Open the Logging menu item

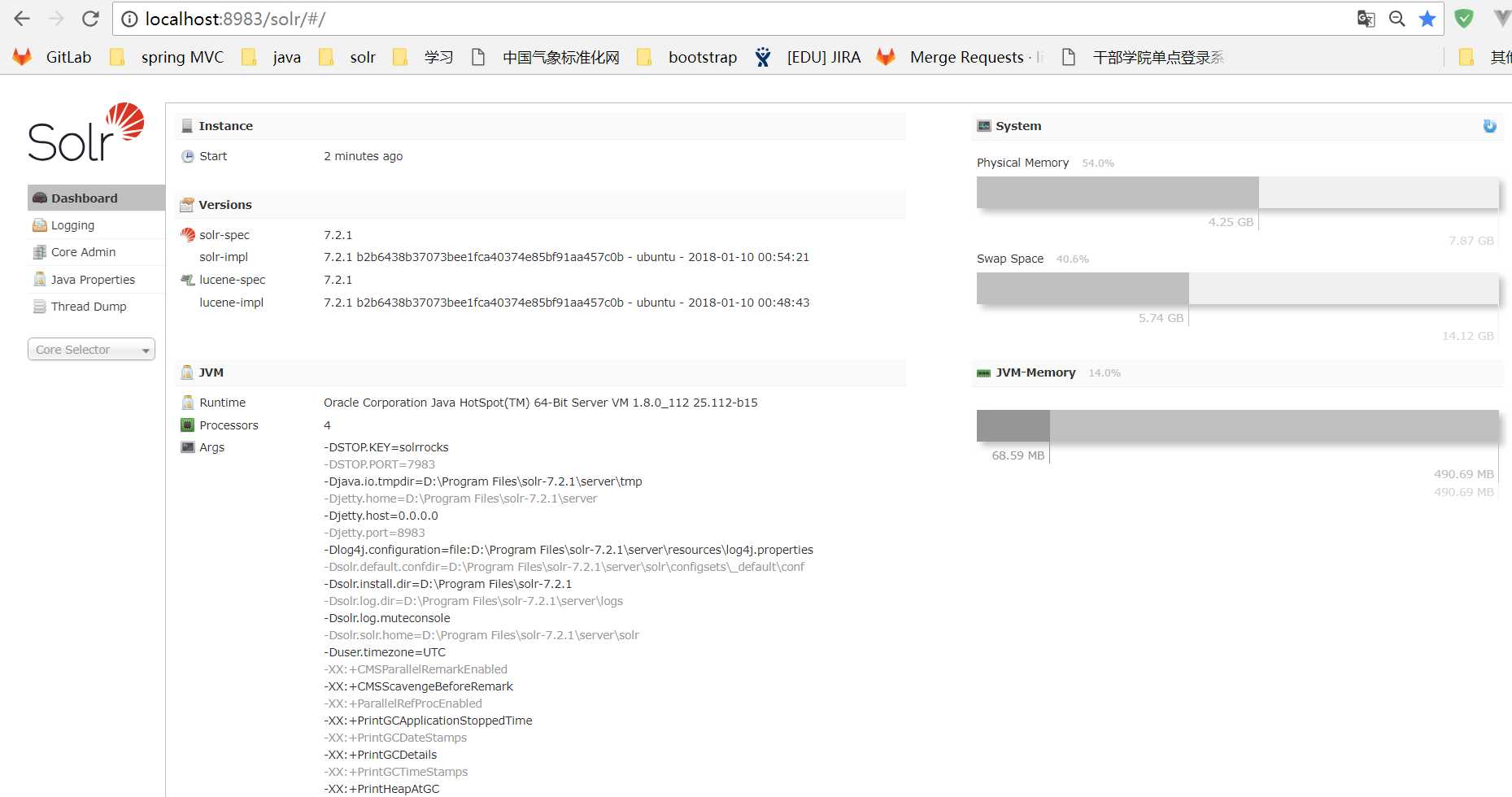pos(96,225)
